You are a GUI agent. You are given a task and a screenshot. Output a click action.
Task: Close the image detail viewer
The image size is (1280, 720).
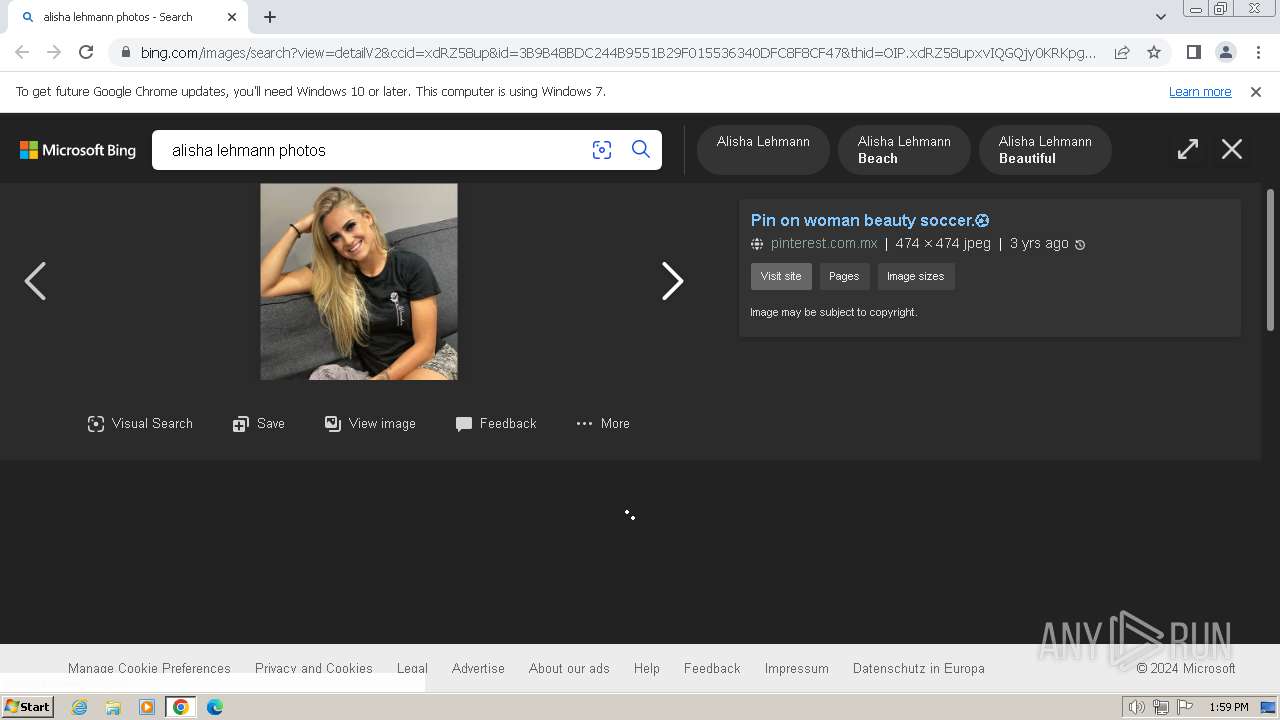point(1232,150)
